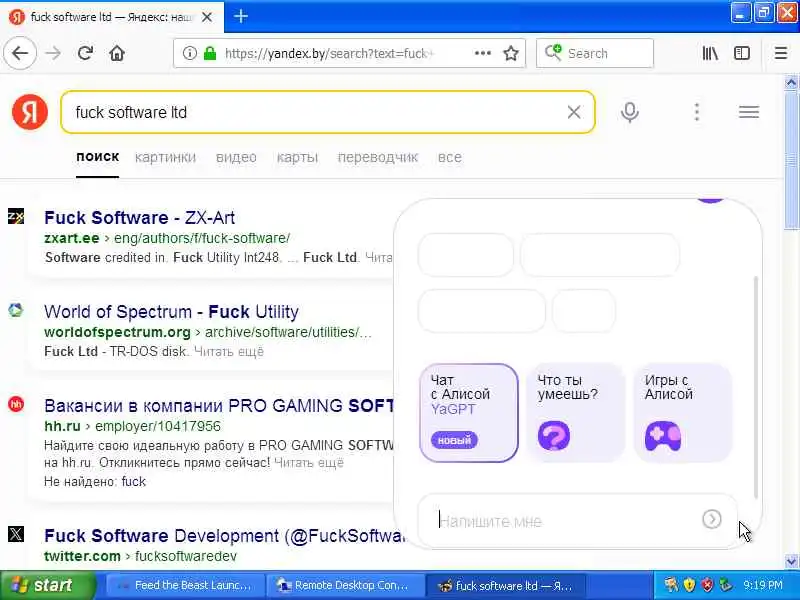Viewport: 800px width, 600px height.
Task: Clear the Yandex search query
Action: pos(573,112)
